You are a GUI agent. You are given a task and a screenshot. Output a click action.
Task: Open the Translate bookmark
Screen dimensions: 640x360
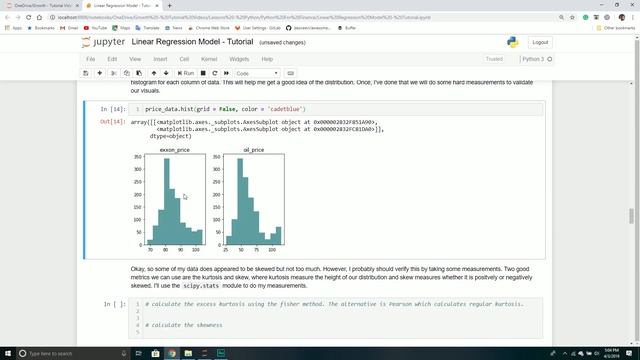(147, 28)
